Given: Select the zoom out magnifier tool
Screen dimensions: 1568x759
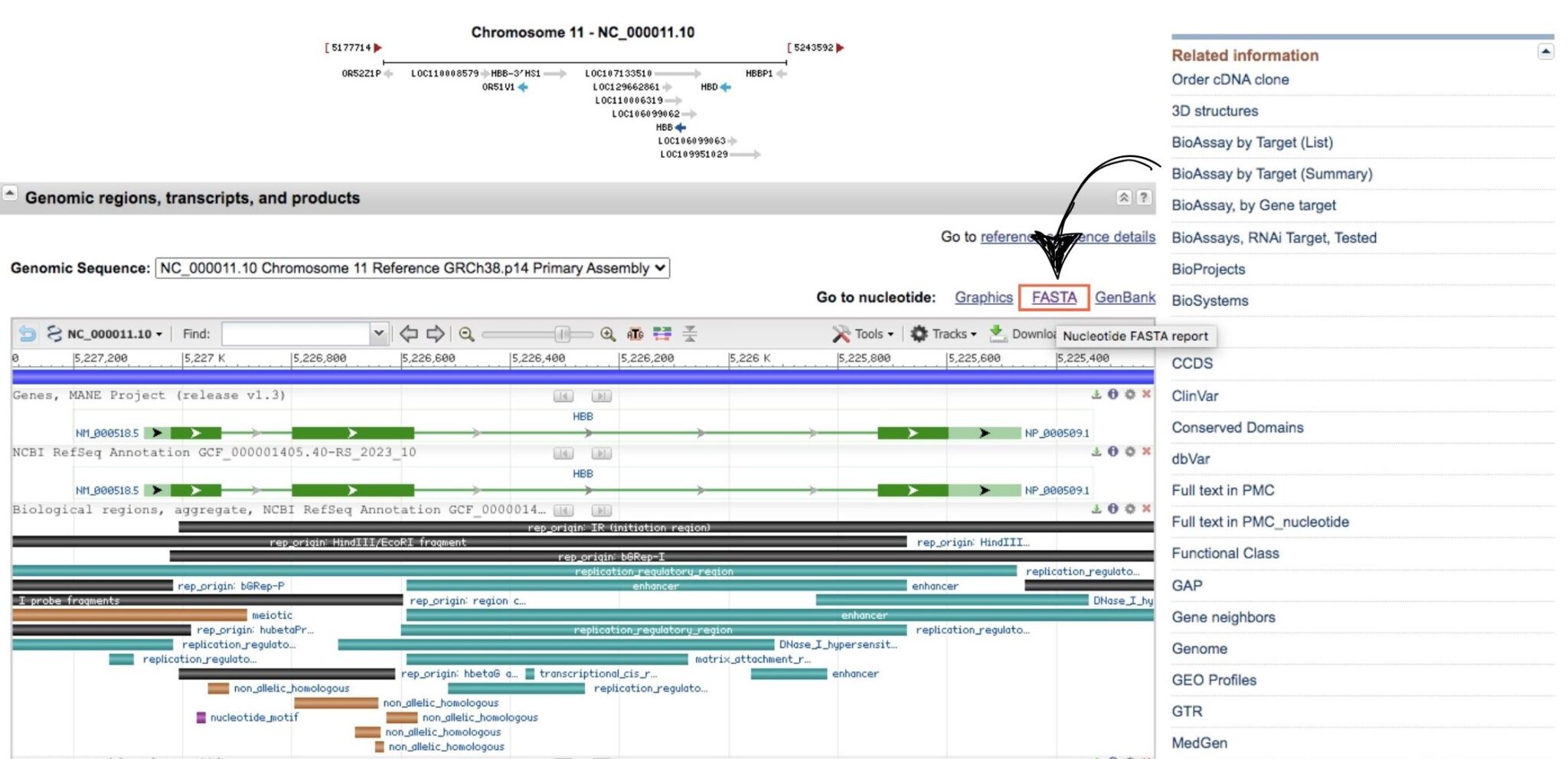Looking at the screenshot, I should [x=466, y=333].
